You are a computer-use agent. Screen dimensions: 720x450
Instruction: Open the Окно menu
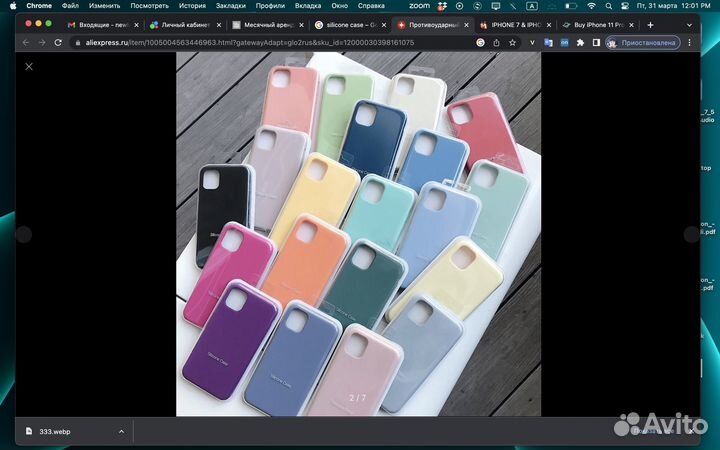click(339, 6)
